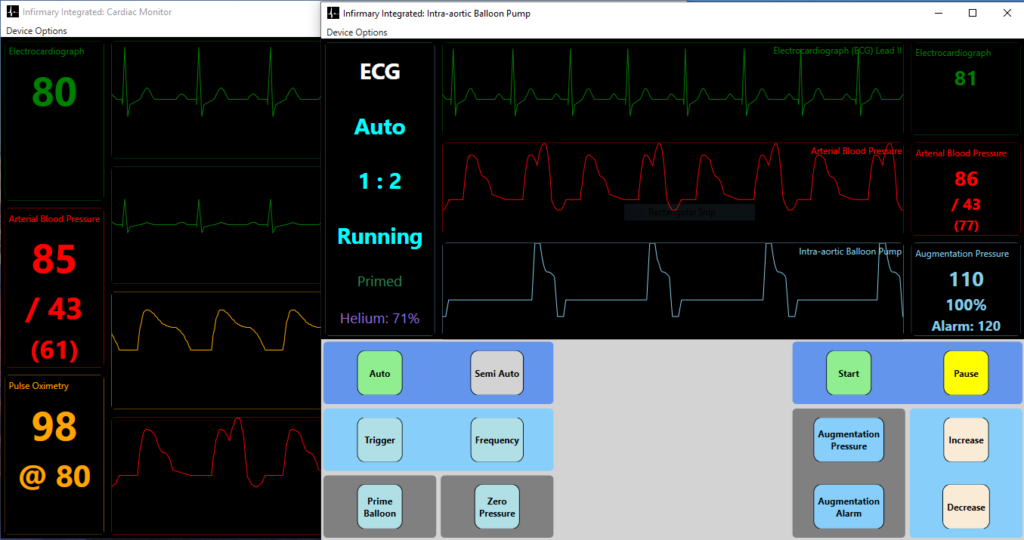Viewport: 1024px width, 540px height.
Task: Maximize the Intra-aortic Balloon Pump window
Action: pyautogui.click(x=972, y=13)
